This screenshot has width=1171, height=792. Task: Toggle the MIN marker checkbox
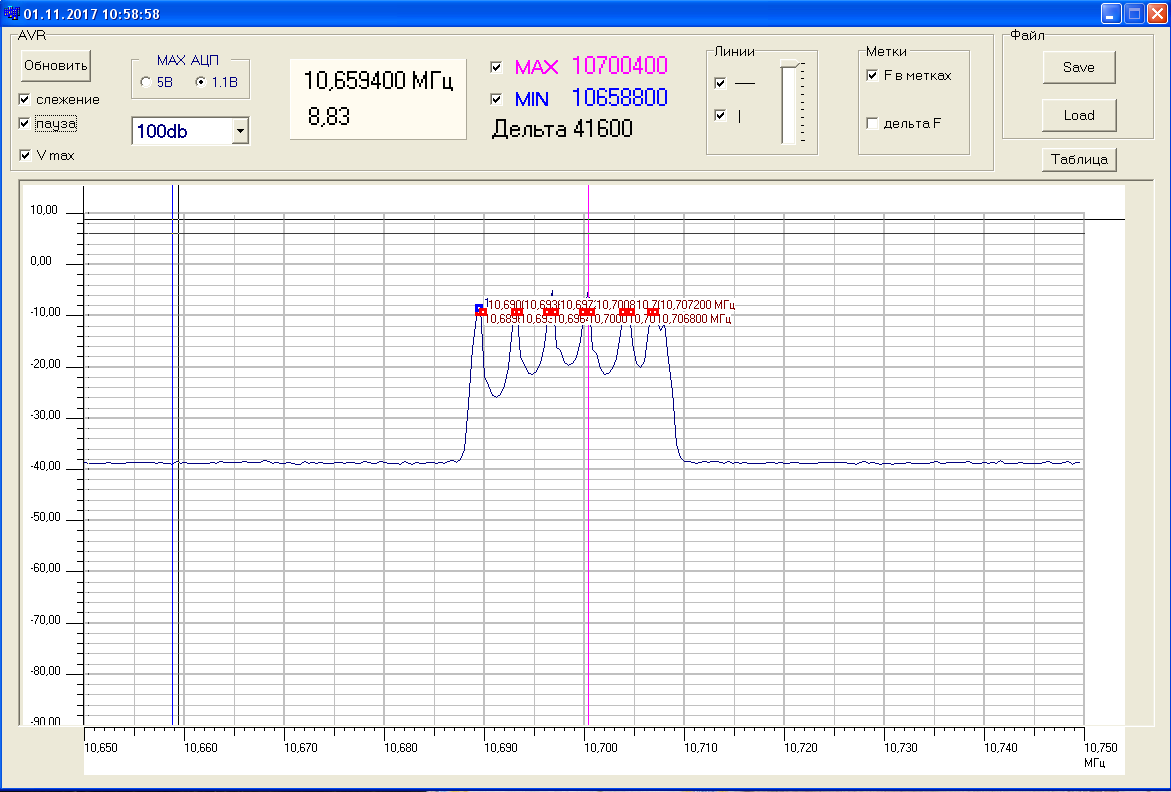point(496,99)
